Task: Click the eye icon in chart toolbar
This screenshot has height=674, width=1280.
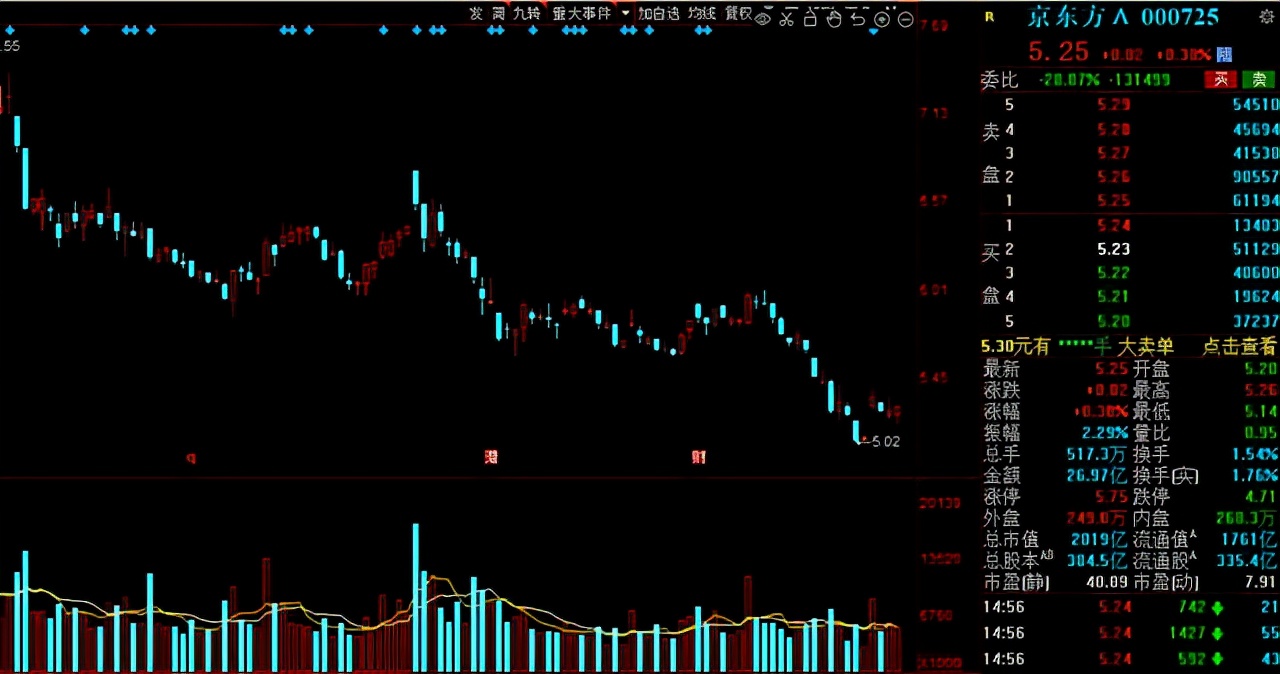Action: pyautogui.click(x=764, y=17)
